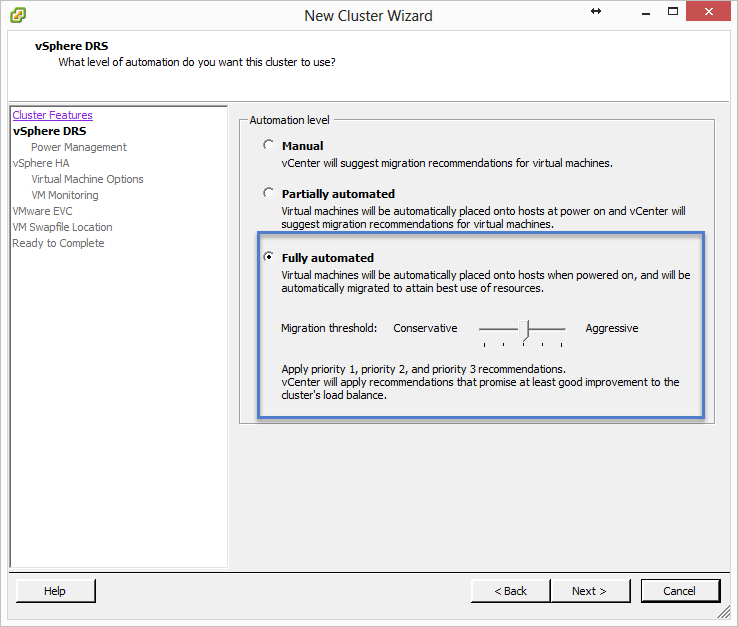Screen dimensions: 738x627
Task: Click the Migration threshold label
Action: 329,328
